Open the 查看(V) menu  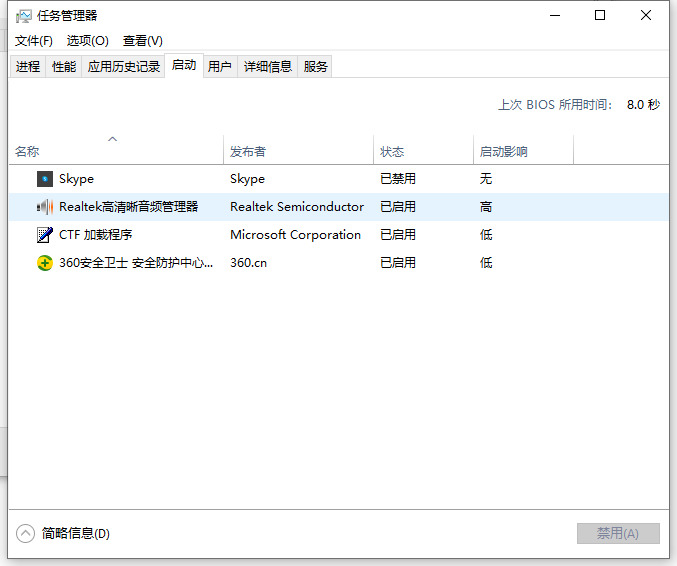143,41
